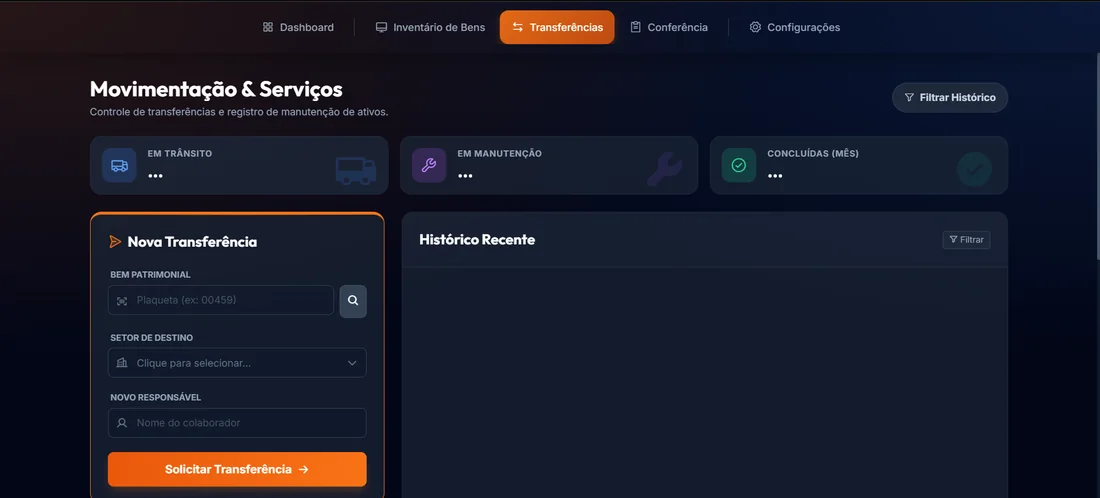Click the large faded truck graphic in Em Trânsito
This screenshot has width=1100, height=498.
coord(356,170)
